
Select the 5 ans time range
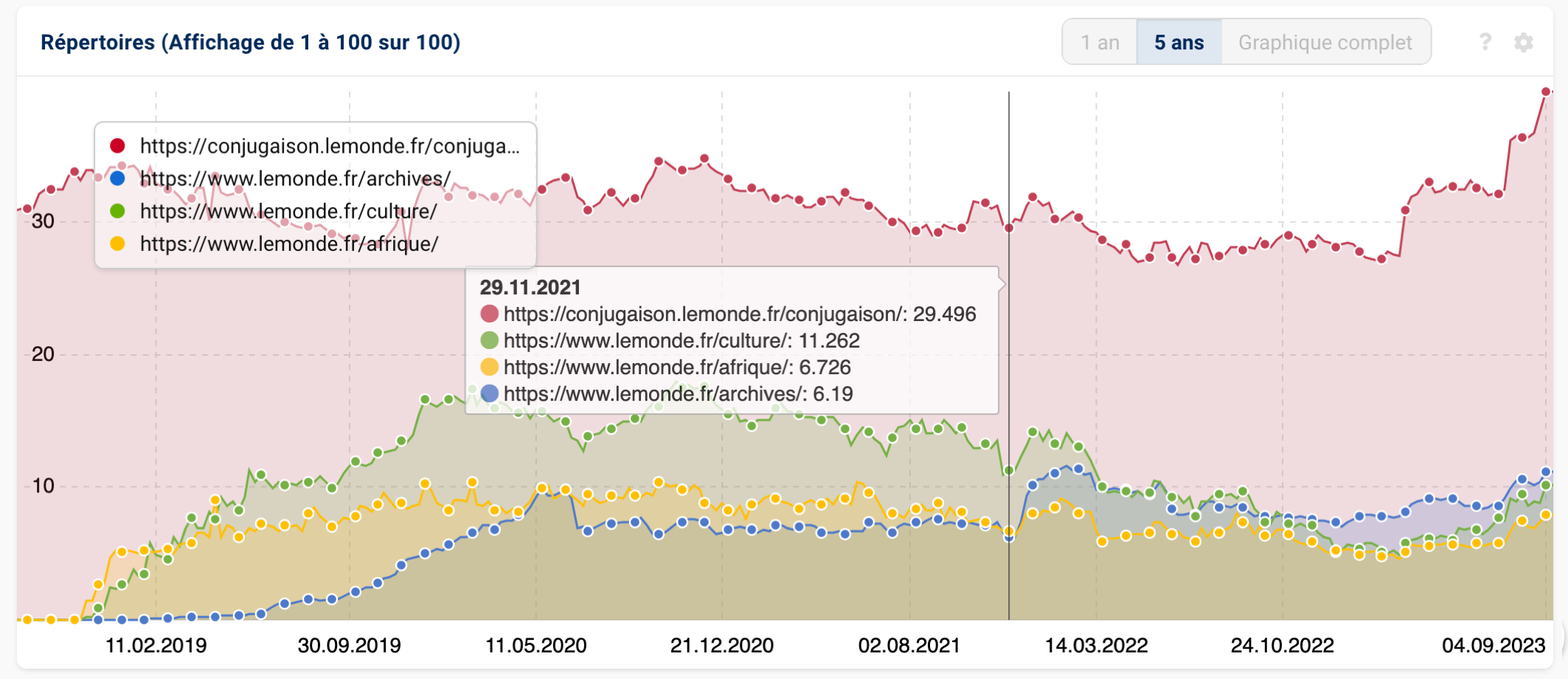pyautogui.click(x=1179, y=42)
